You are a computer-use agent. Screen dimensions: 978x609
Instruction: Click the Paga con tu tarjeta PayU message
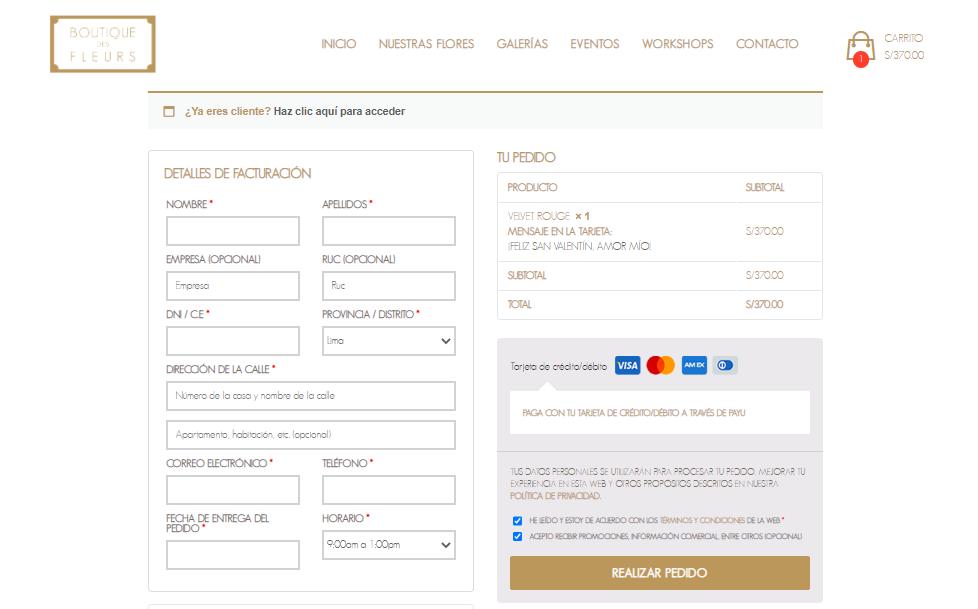tap(634, 413)
